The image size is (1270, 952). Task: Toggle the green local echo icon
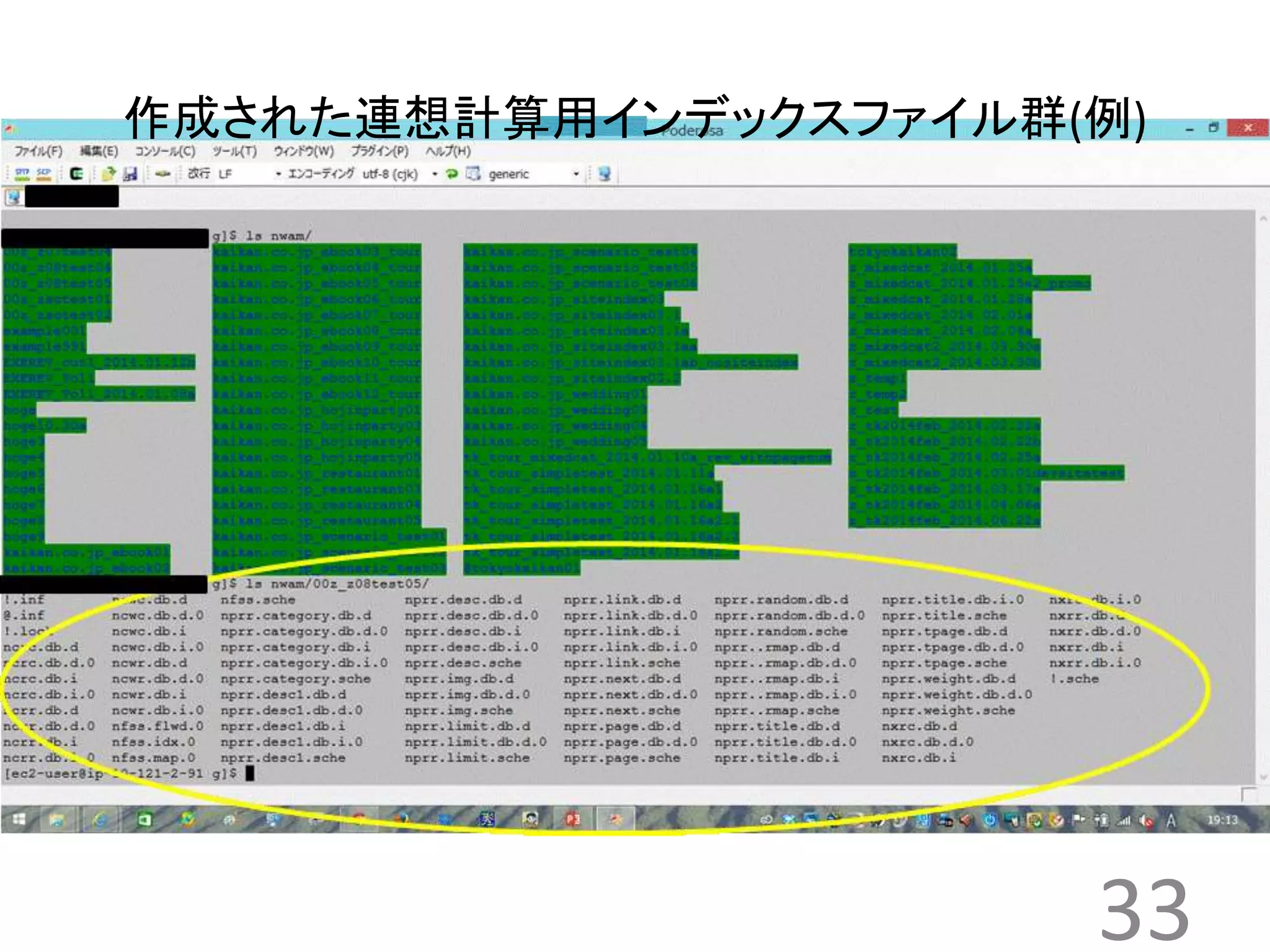tap(452, 174)
